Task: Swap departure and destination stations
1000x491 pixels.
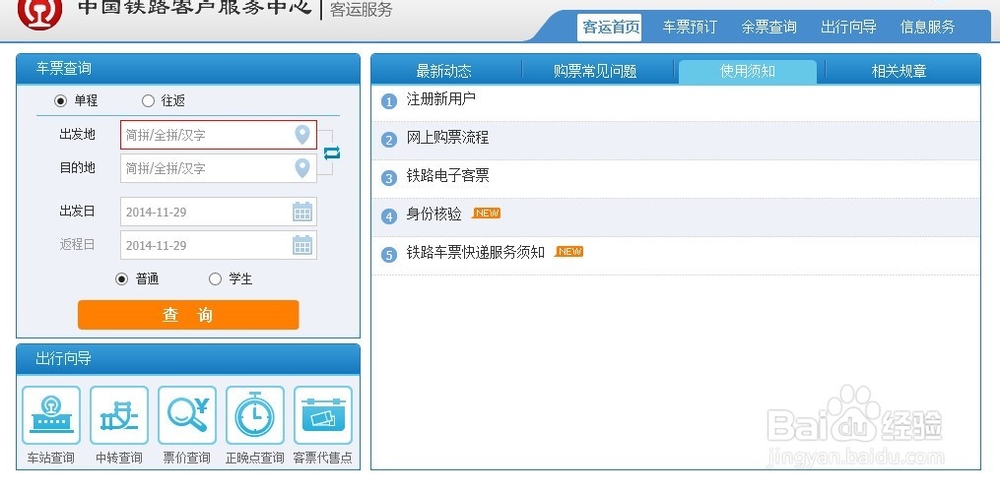Action: point(332,152)
